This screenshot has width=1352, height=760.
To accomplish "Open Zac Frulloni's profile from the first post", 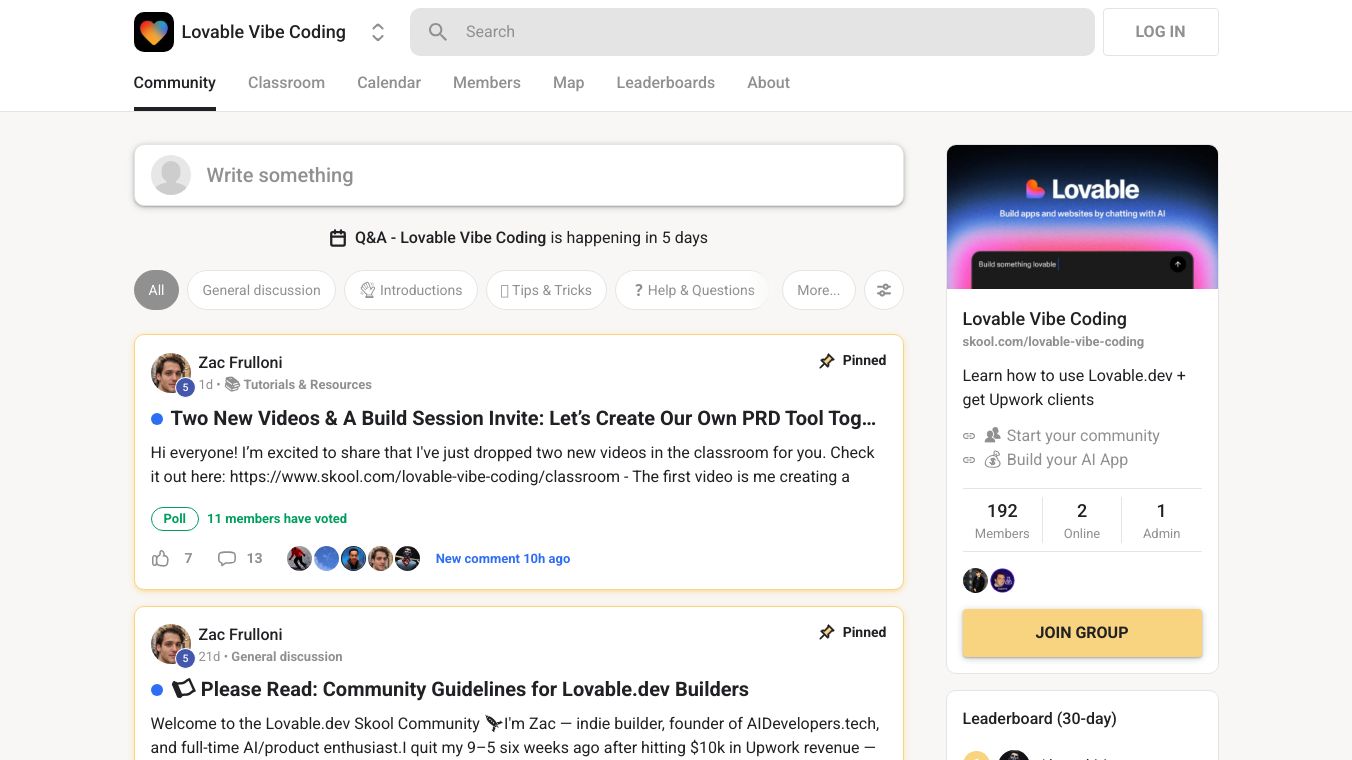I will click(240, 362).
